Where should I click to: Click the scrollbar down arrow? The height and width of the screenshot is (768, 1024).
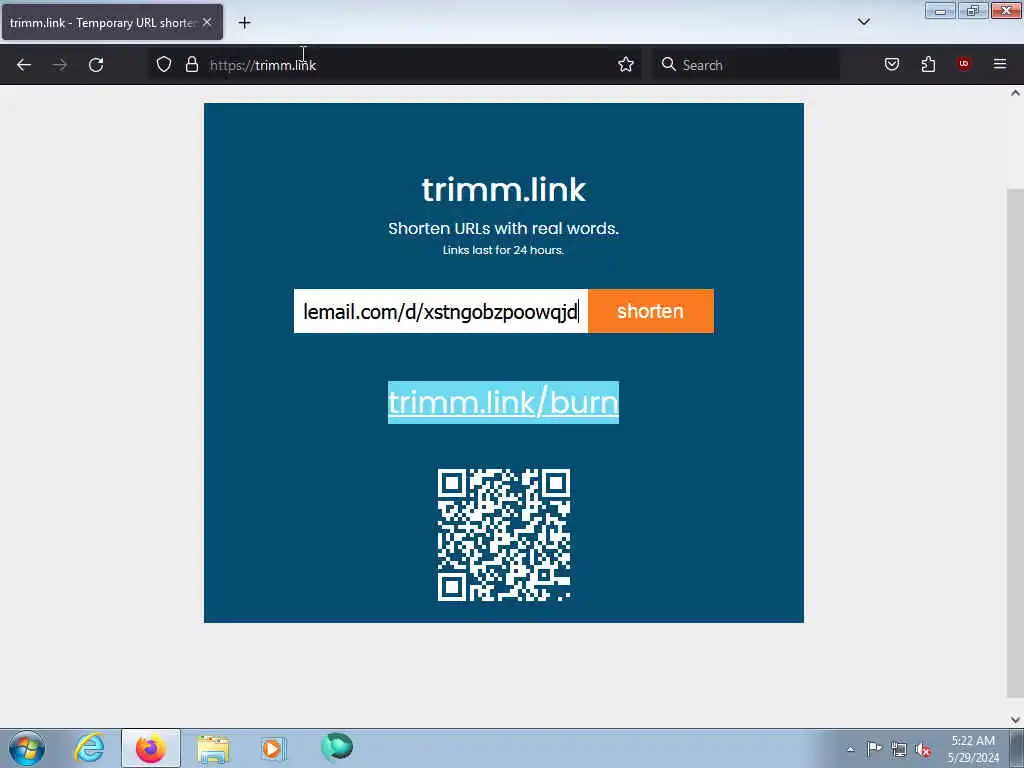click(x=1015, y=720)
